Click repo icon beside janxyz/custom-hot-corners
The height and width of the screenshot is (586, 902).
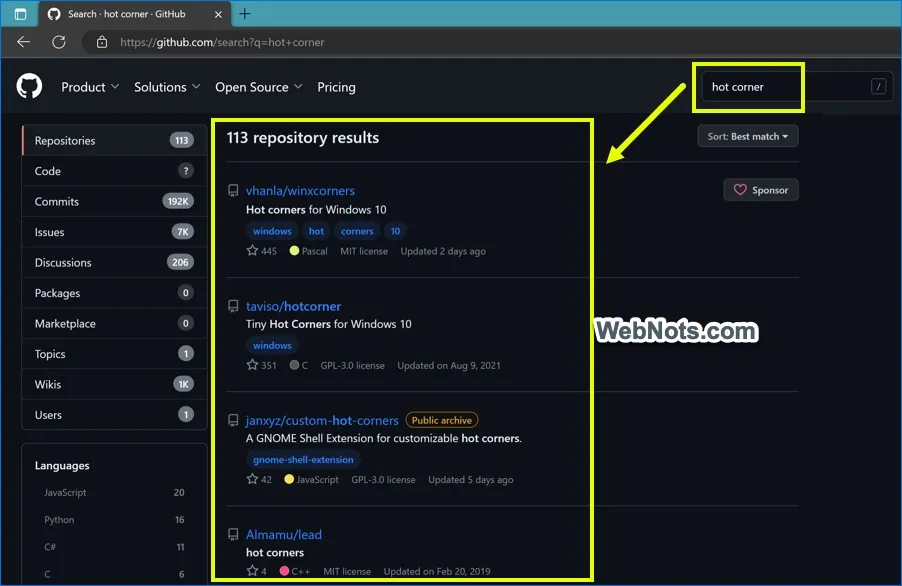click(233, 420)
